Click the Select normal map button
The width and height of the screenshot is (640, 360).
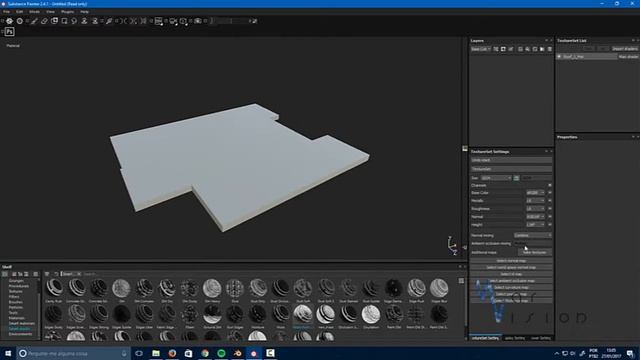(511, 261)
